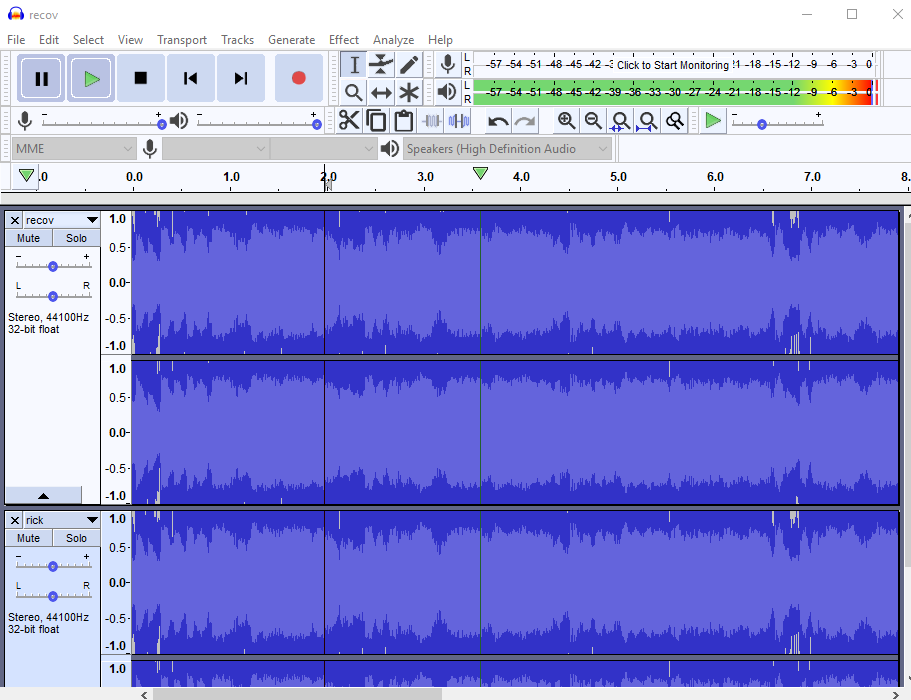Solo the recov track

[76, 238]
